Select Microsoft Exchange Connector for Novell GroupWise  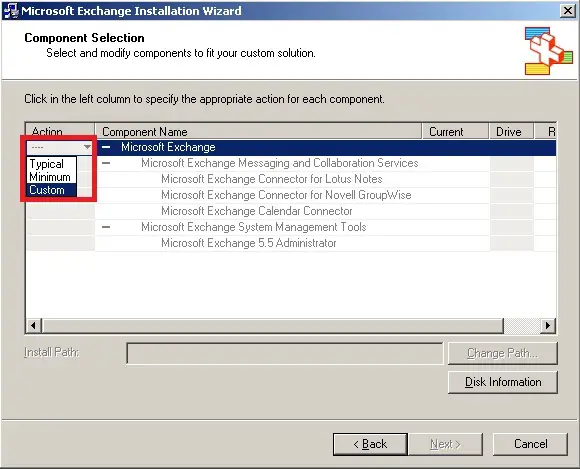pyautogui.click(x=286, y=195)
